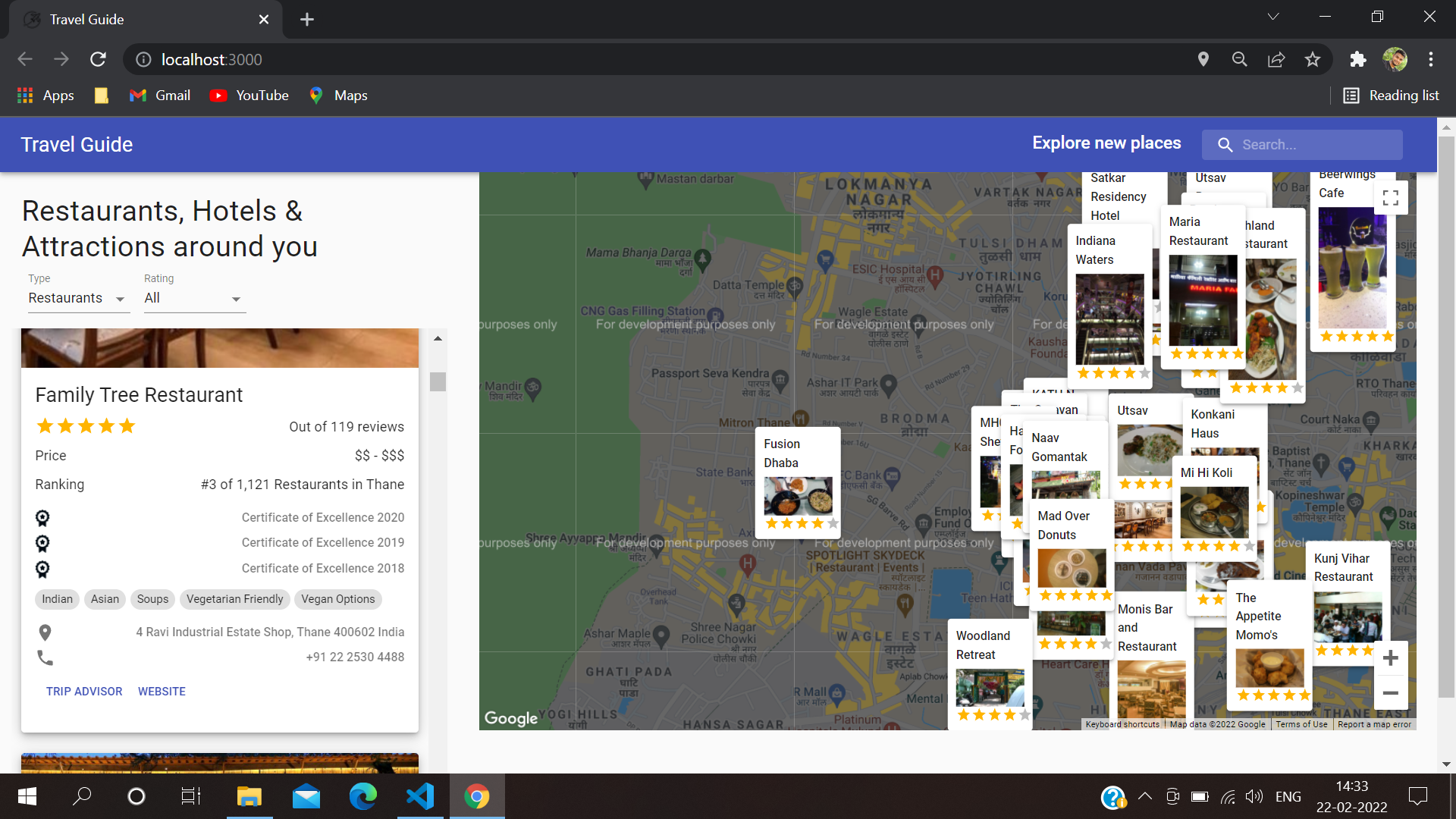Open a new browser tab
1456x819 pixels.
click(307, 20)
